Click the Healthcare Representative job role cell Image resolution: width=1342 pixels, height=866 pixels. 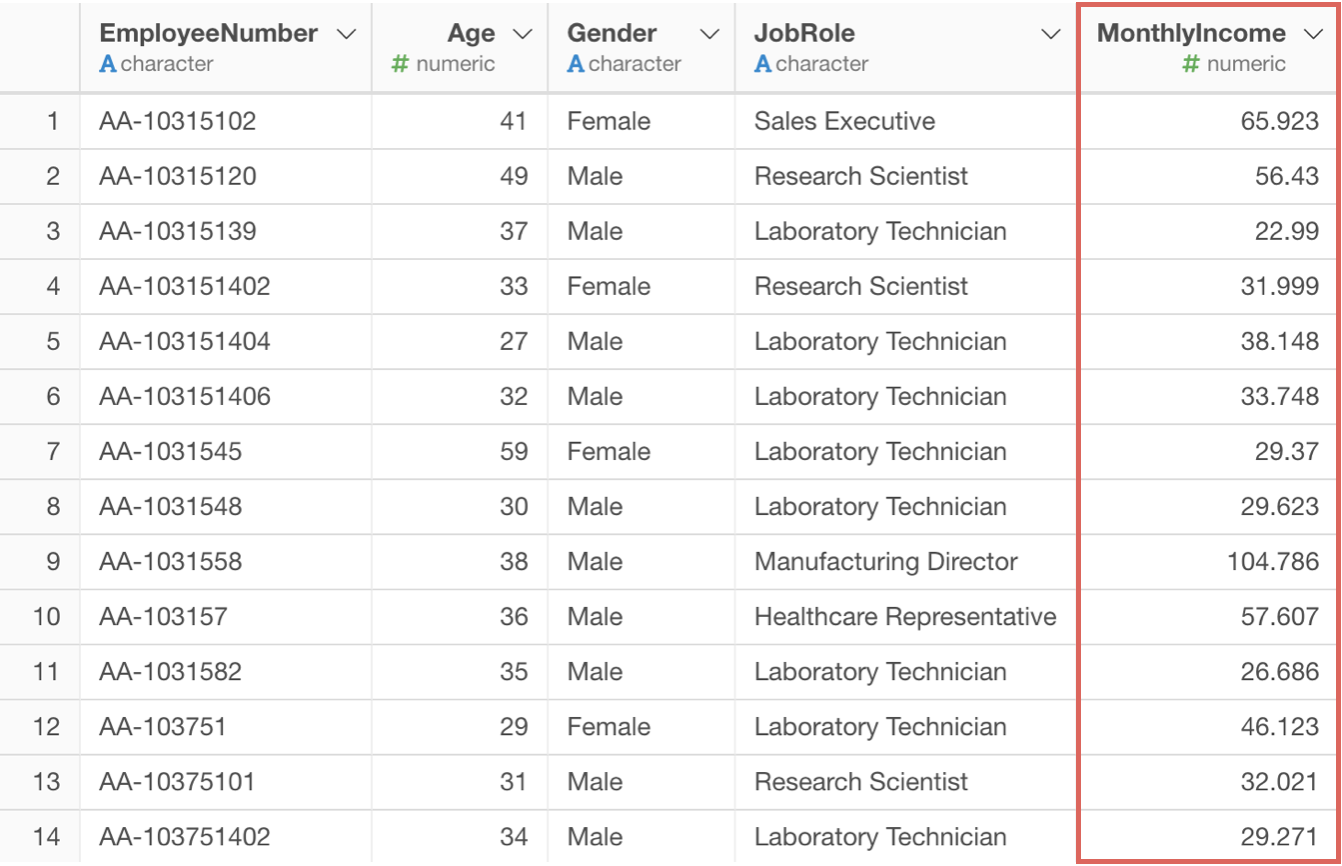click(x=906, y=617)
